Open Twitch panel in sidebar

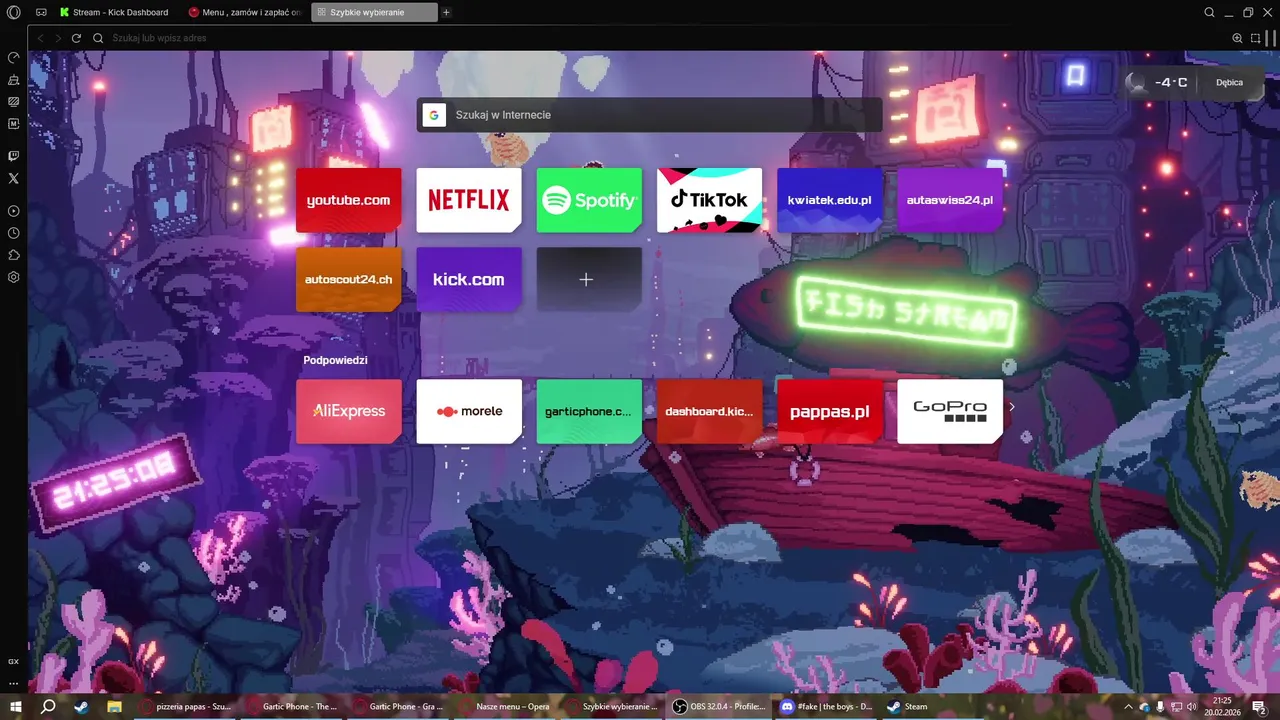[x=13, y=156]
